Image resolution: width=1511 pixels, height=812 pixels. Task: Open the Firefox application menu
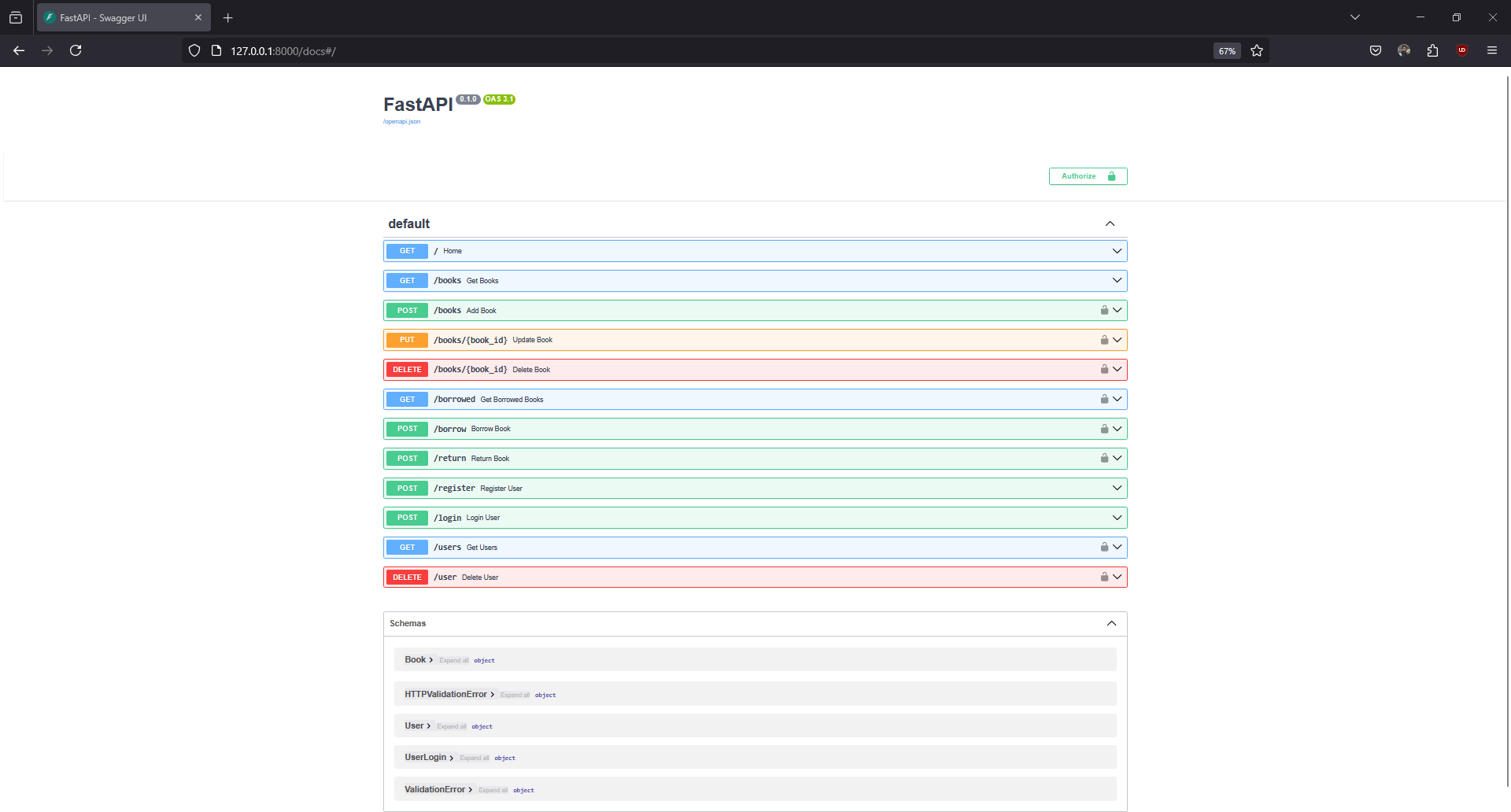pyautogui.click(x=1492, y=50)
